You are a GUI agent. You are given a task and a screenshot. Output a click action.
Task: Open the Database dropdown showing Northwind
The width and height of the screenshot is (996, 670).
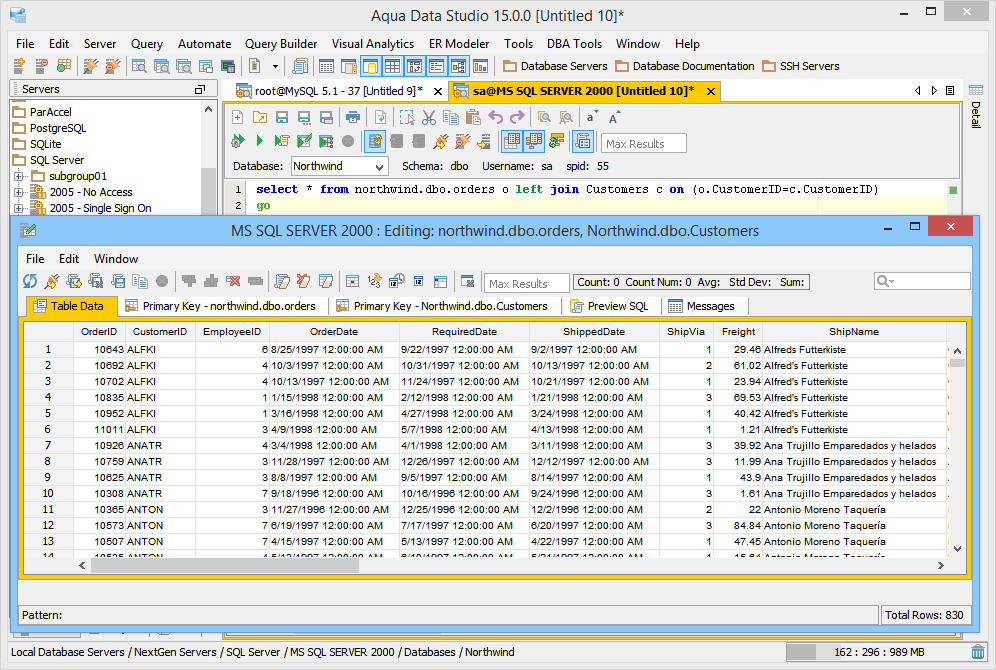(339, 166)
